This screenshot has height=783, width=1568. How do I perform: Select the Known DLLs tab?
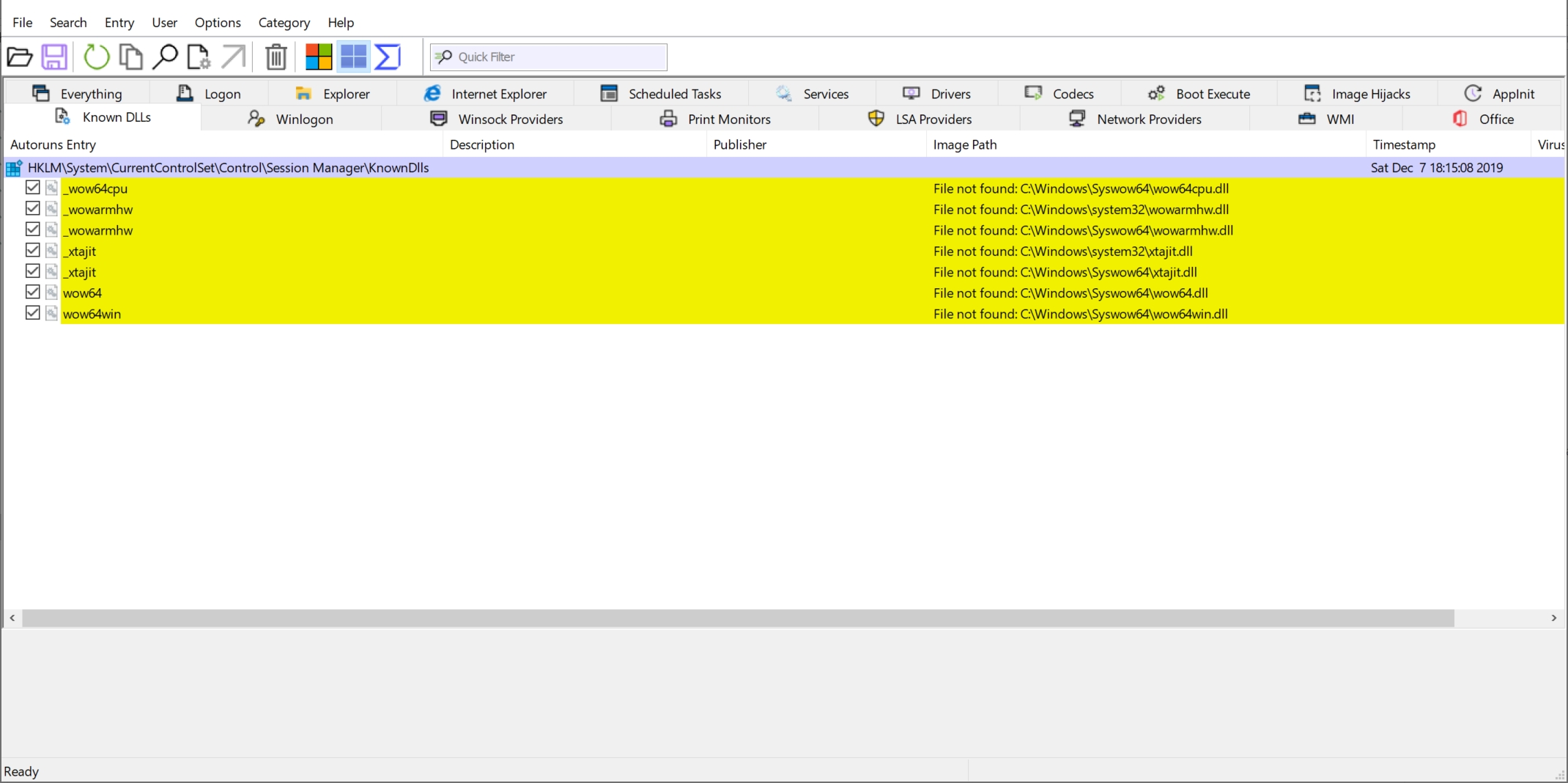tap(103, 117)
